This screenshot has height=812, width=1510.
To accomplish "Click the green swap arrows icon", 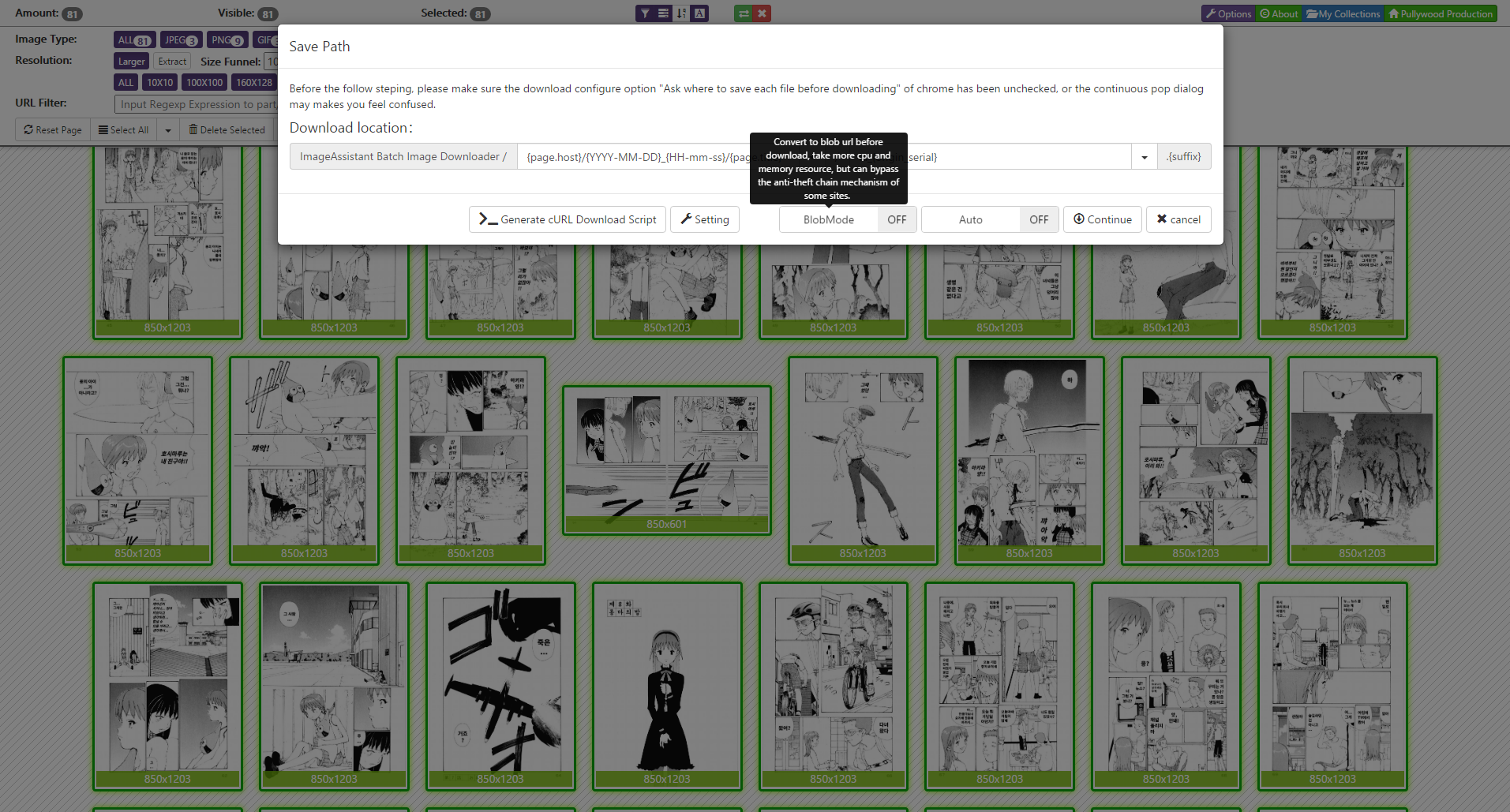I will (744, 13).
